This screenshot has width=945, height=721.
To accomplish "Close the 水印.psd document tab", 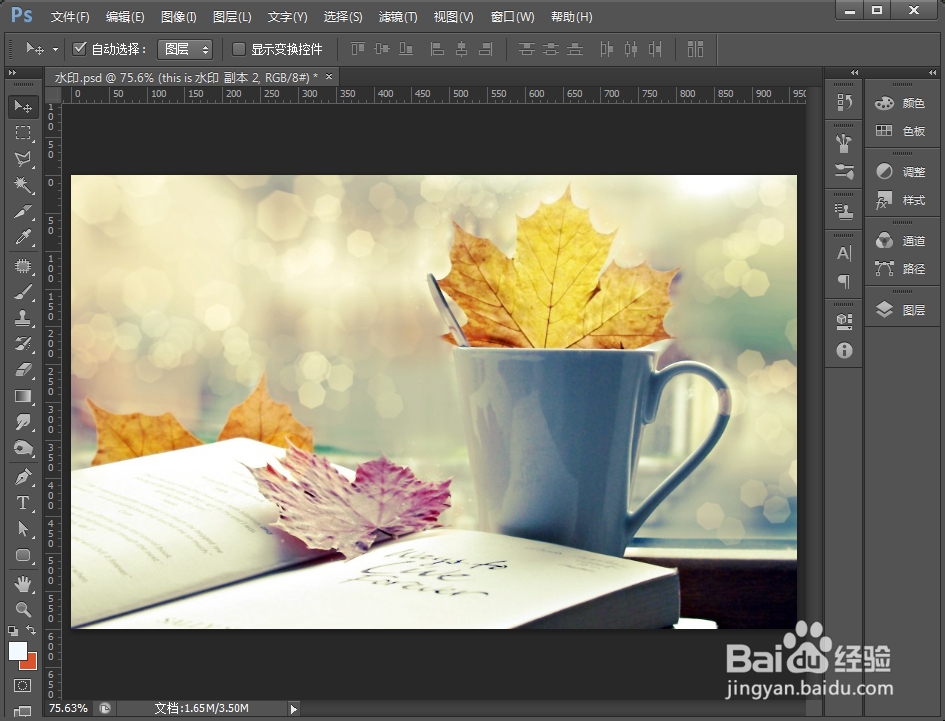I will 329,77.
